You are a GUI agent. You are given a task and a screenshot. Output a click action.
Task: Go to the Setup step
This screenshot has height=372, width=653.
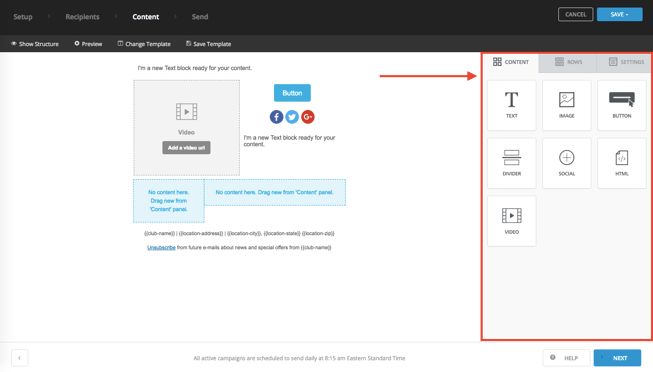[x=23, y=17]
